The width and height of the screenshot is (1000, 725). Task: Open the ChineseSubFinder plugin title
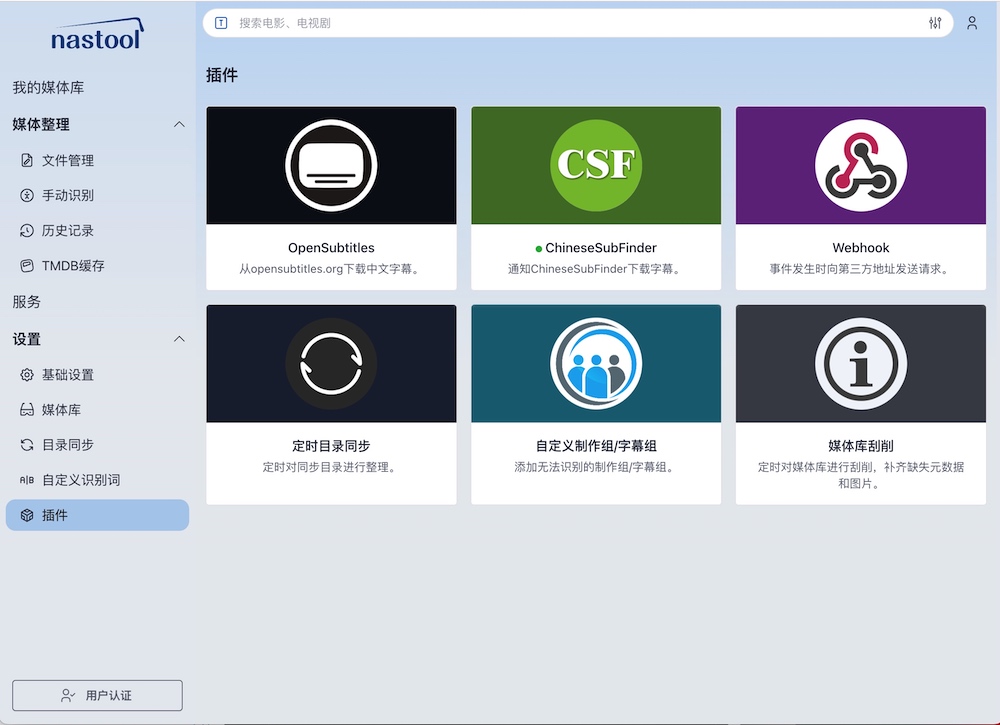(x=601, y=247)
